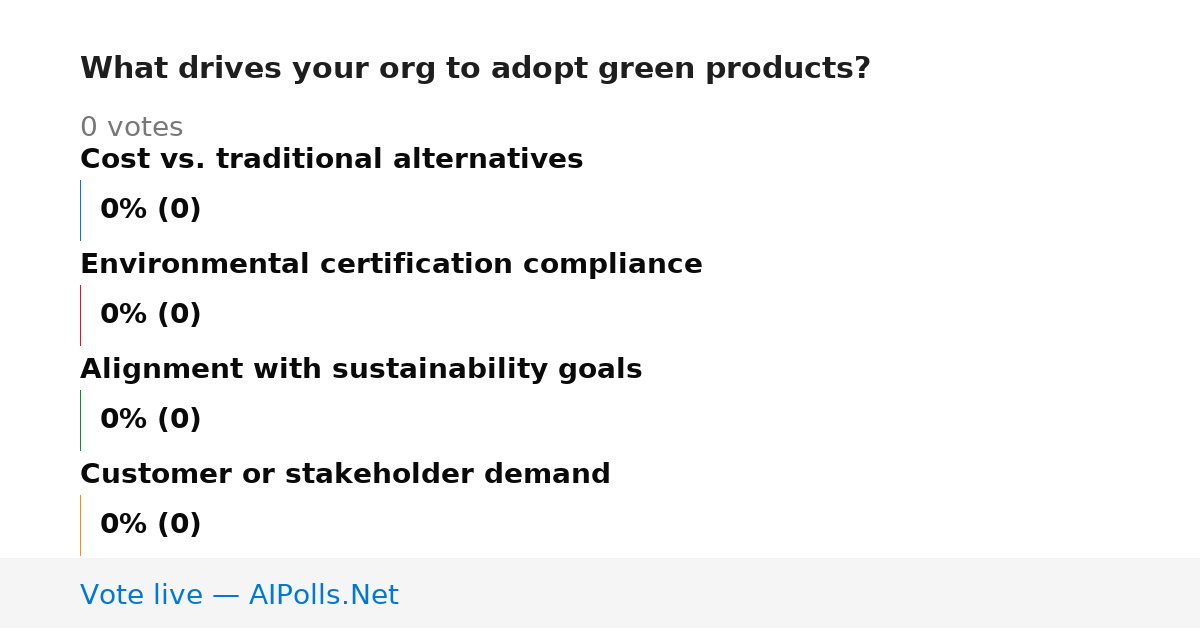Choose "Alignment with sustainability goals" option
The width and height of the screenshot is (1200, 628).
click(361, 369)
